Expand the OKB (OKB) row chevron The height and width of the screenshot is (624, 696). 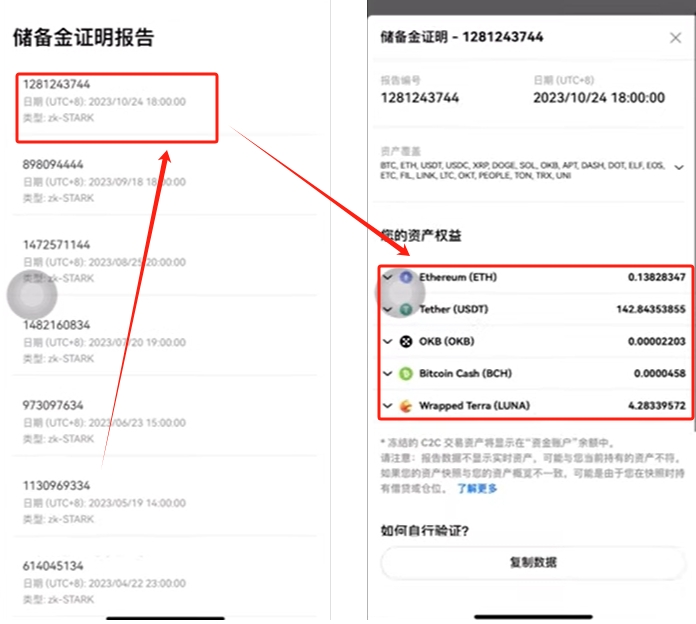tap(388, 342)
